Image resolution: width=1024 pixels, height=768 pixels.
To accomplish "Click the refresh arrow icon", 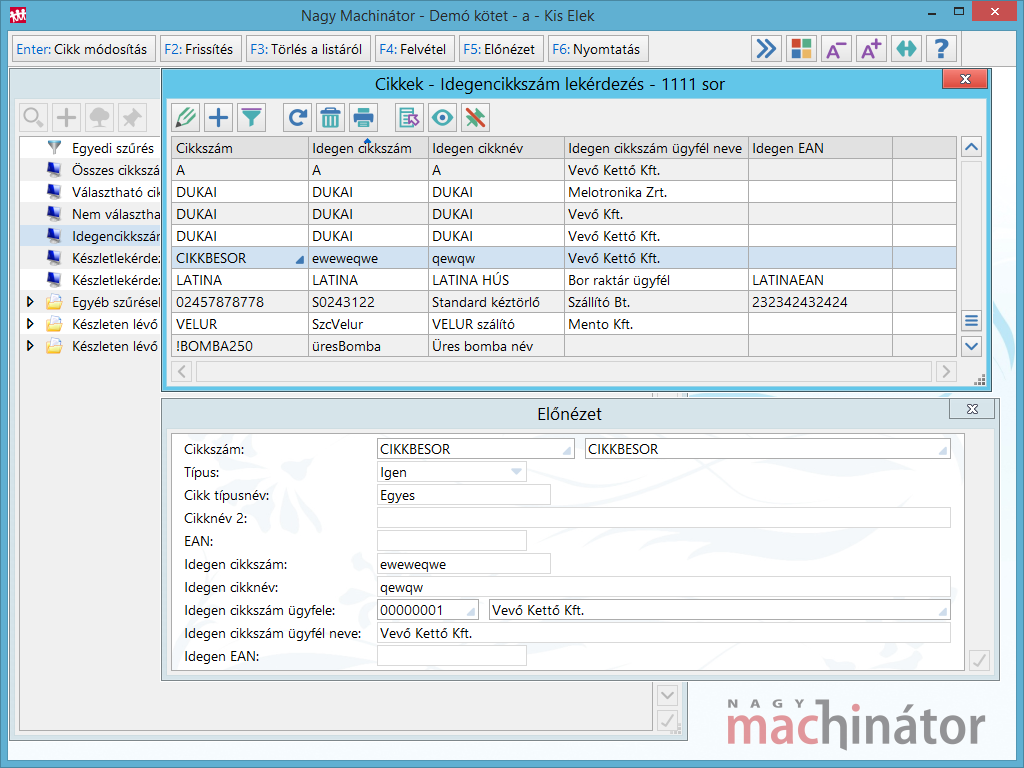I will (x=297, y=118).
